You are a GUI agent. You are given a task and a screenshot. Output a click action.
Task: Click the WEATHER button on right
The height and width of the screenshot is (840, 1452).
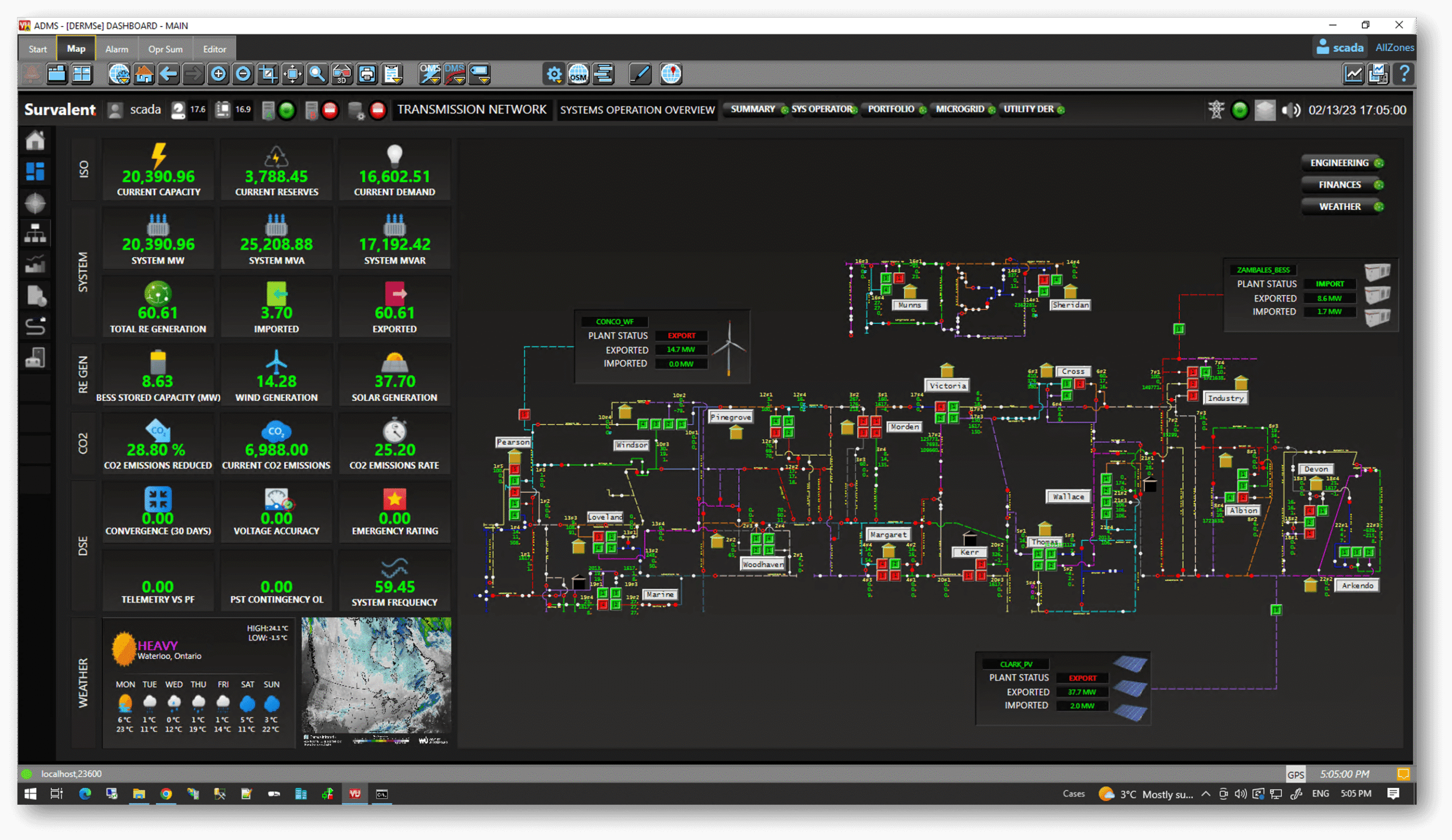1340,206
